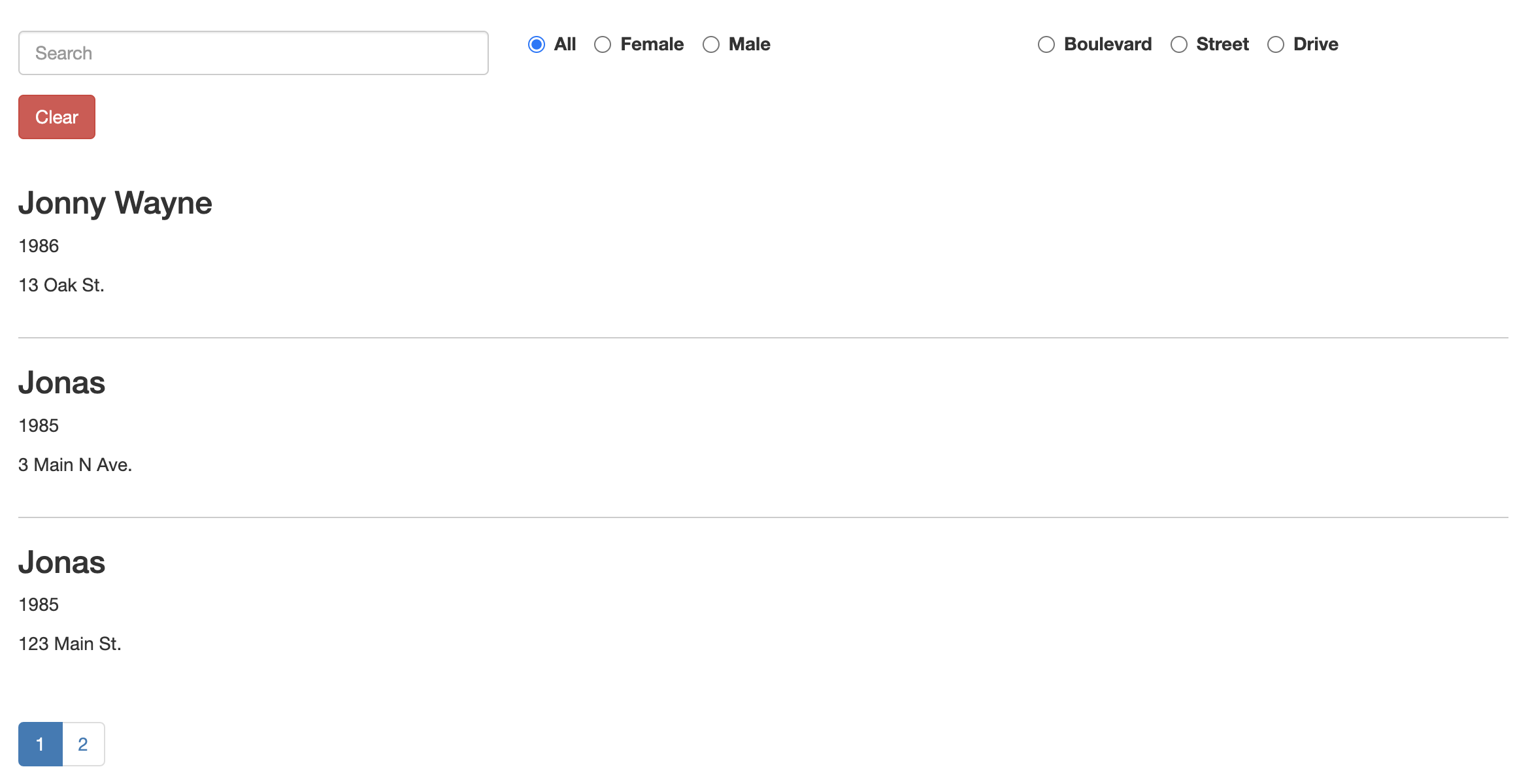Screen dimensions: 1532x784
Task: Click the Jonny Wayne entry heading
Action: click(x=115, y=203)
